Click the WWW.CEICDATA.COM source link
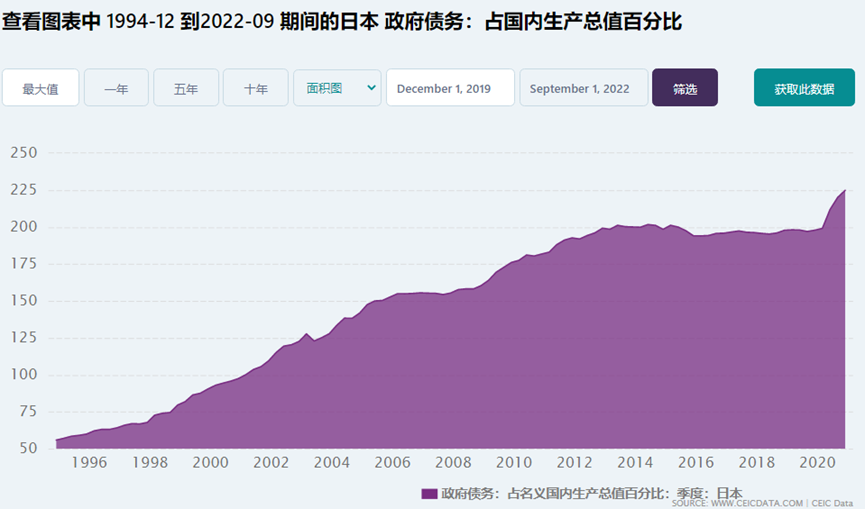 (x=757, y=503)
